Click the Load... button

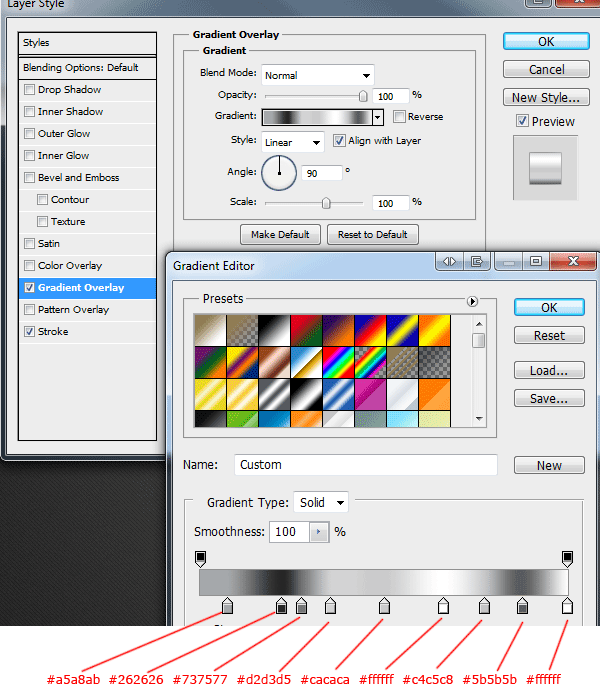549,371
